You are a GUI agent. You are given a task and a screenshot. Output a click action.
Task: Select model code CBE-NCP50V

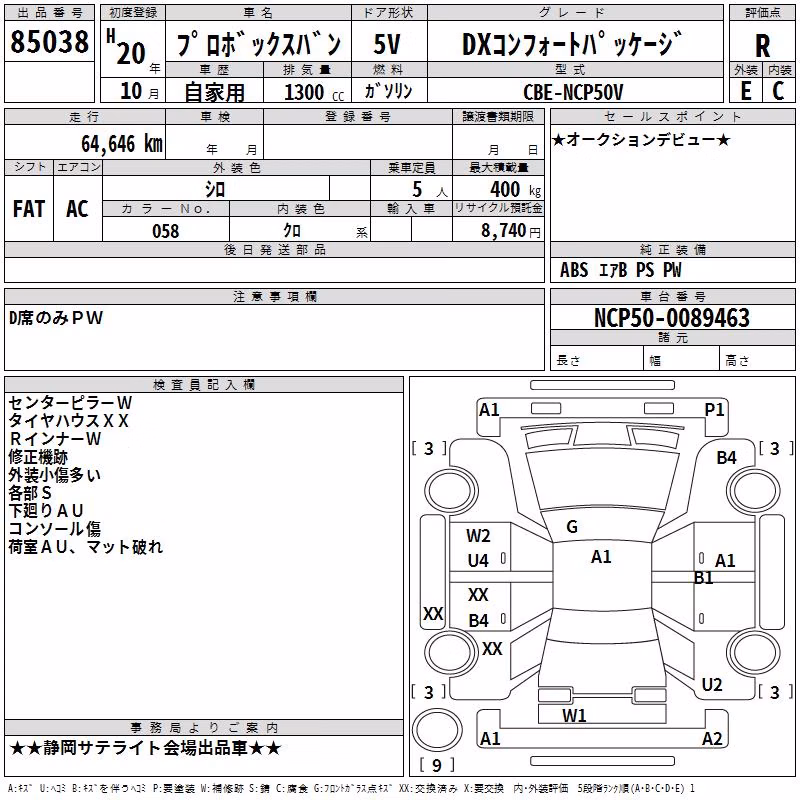click(573, 92)
